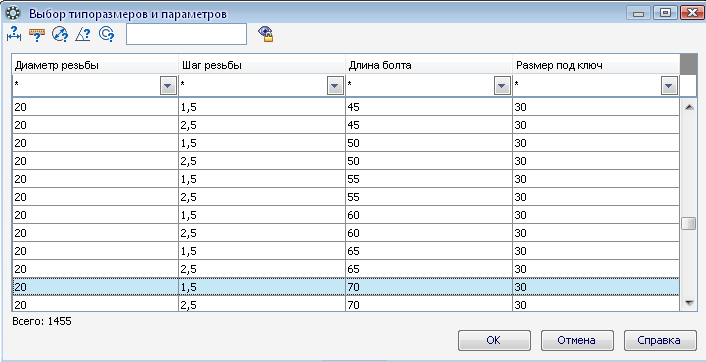This screenshot has height=362, width=706.
Task: Open the Диаметр резьбы filter dropdown
Action: [168, 86]
